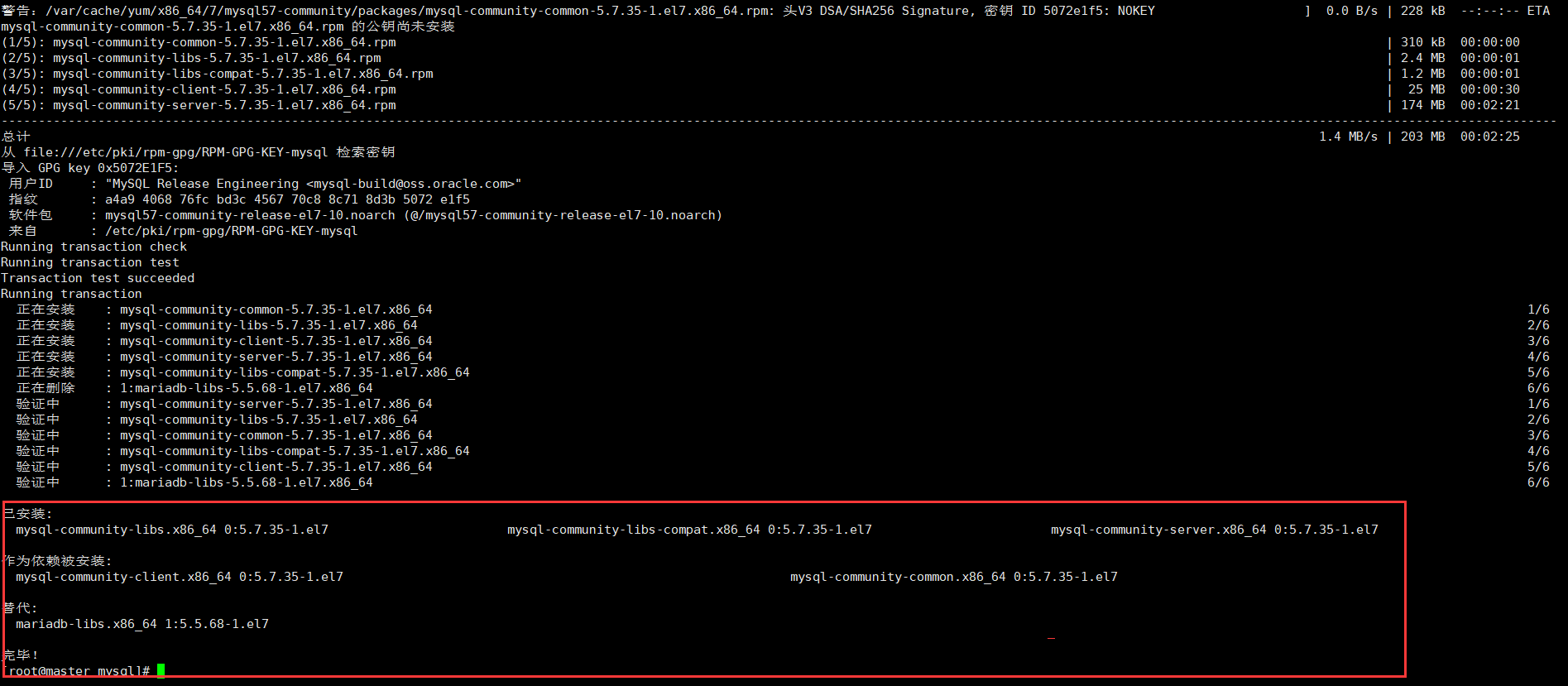Click 'Transaction test succeeded' line
This screenshot has width=1568, height=686.
pyautogui.click(x=98, y=278)
